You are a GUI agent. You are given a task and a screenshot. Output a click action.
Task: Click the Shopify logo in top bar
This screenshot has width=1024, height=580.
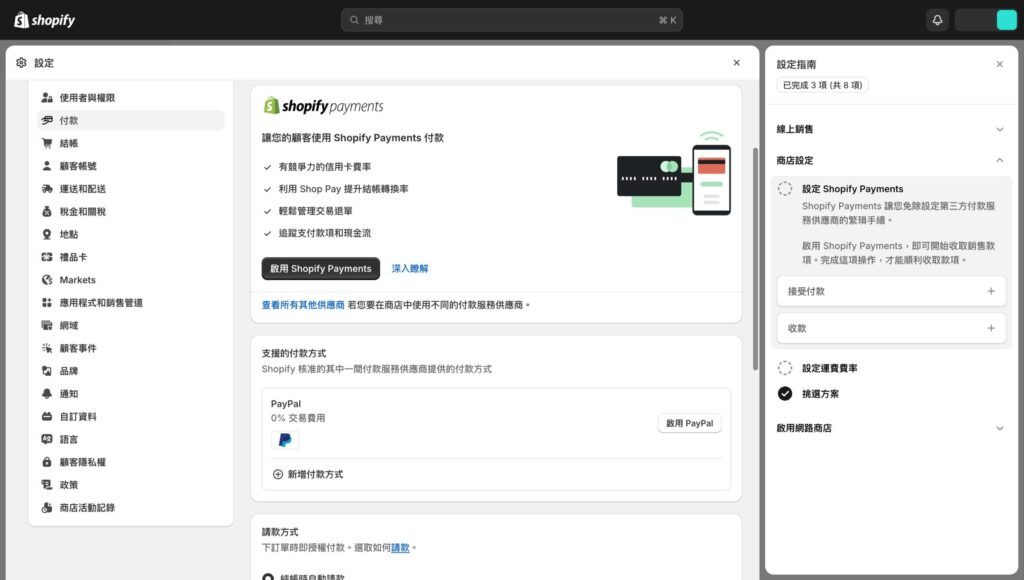44,20
